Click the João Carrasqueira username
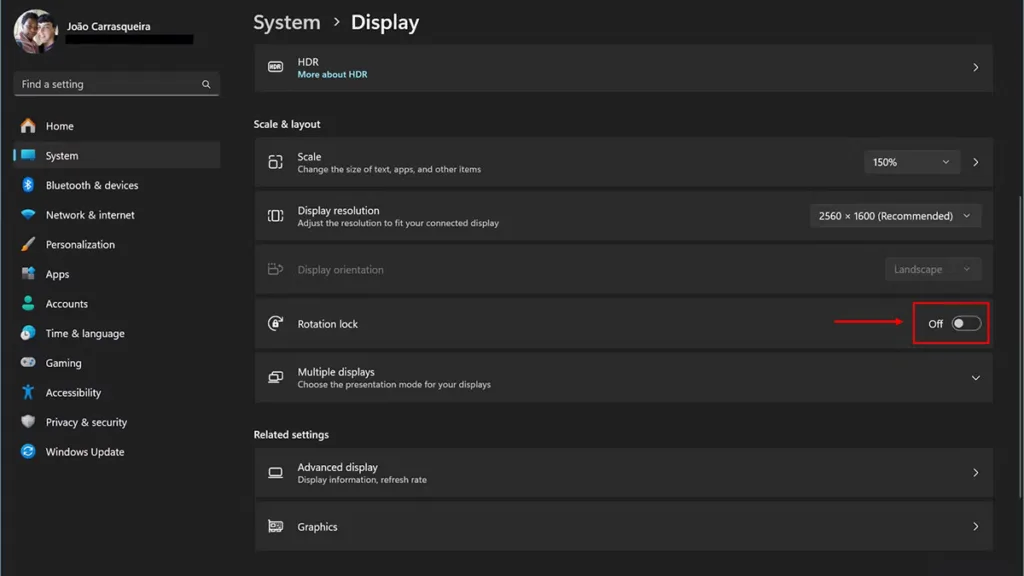Image resolution: width=1024 pixels, height=576 pixels. click(x=108, y=26)
